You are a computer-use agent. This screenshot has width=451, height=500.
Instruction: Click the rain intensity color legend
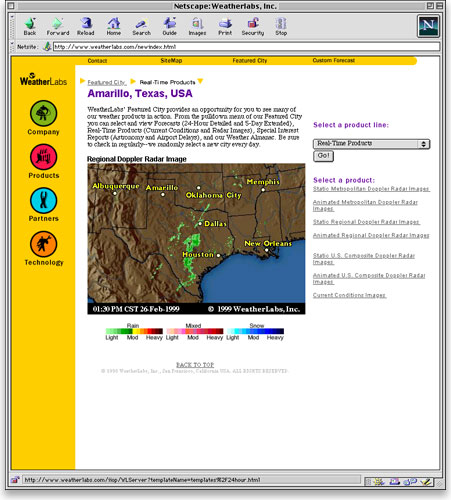coord(134,331)
